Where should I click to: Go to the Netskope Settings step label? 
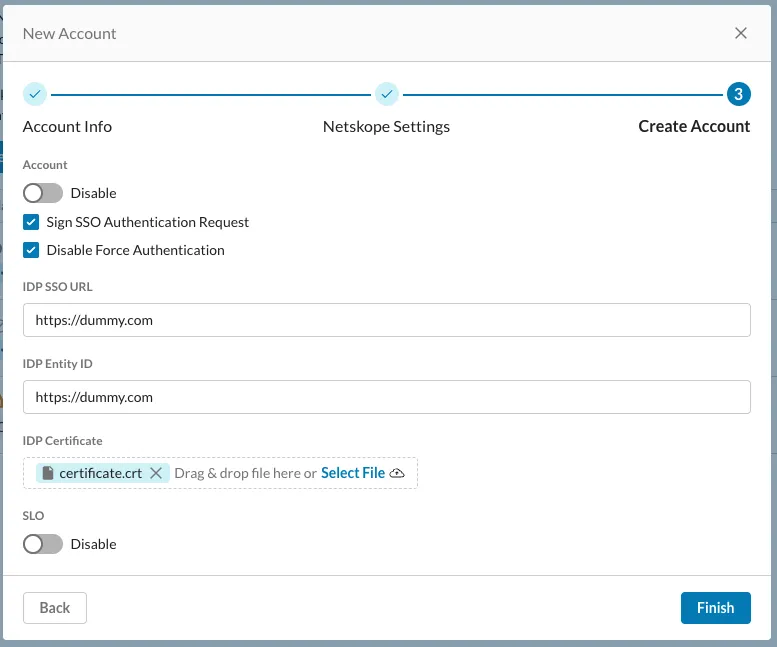386,127
